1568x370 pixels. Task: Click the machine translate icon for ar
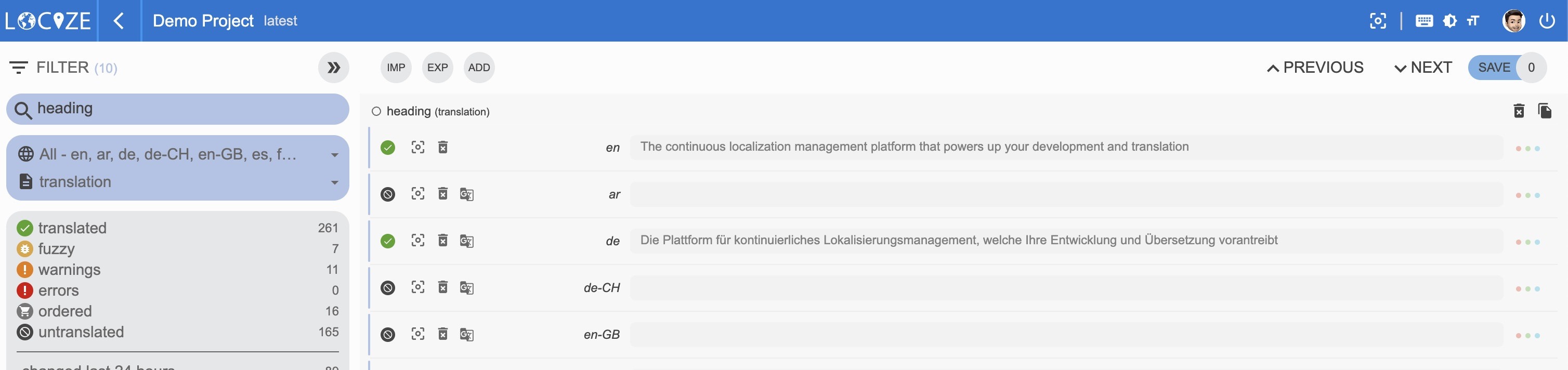point(466,195)
